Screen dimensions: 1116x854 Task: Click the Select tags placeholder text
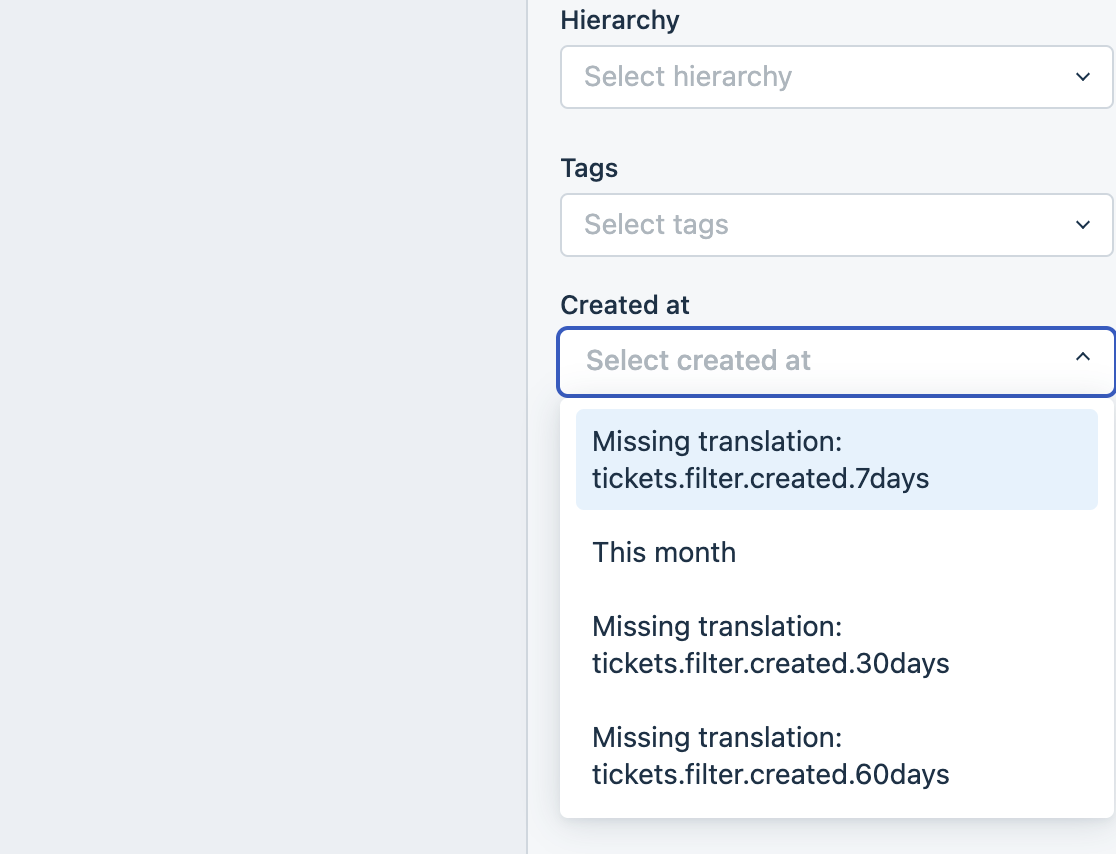(656, 225)
